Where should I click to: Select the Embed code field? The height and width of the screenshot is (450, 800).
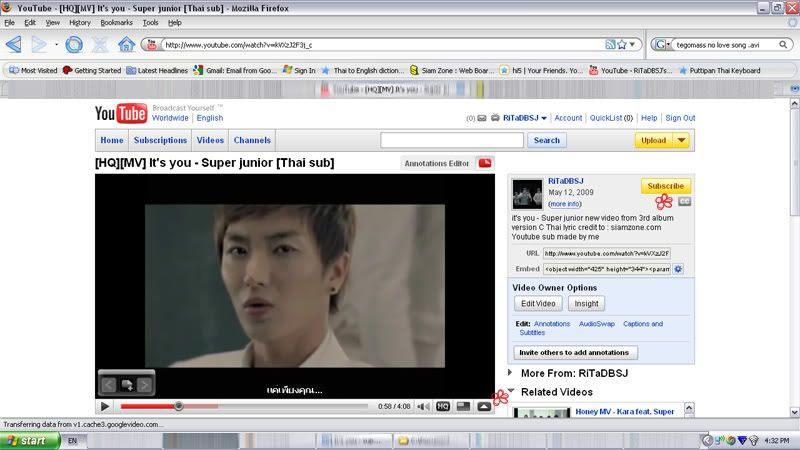click(x=606, y=269)
